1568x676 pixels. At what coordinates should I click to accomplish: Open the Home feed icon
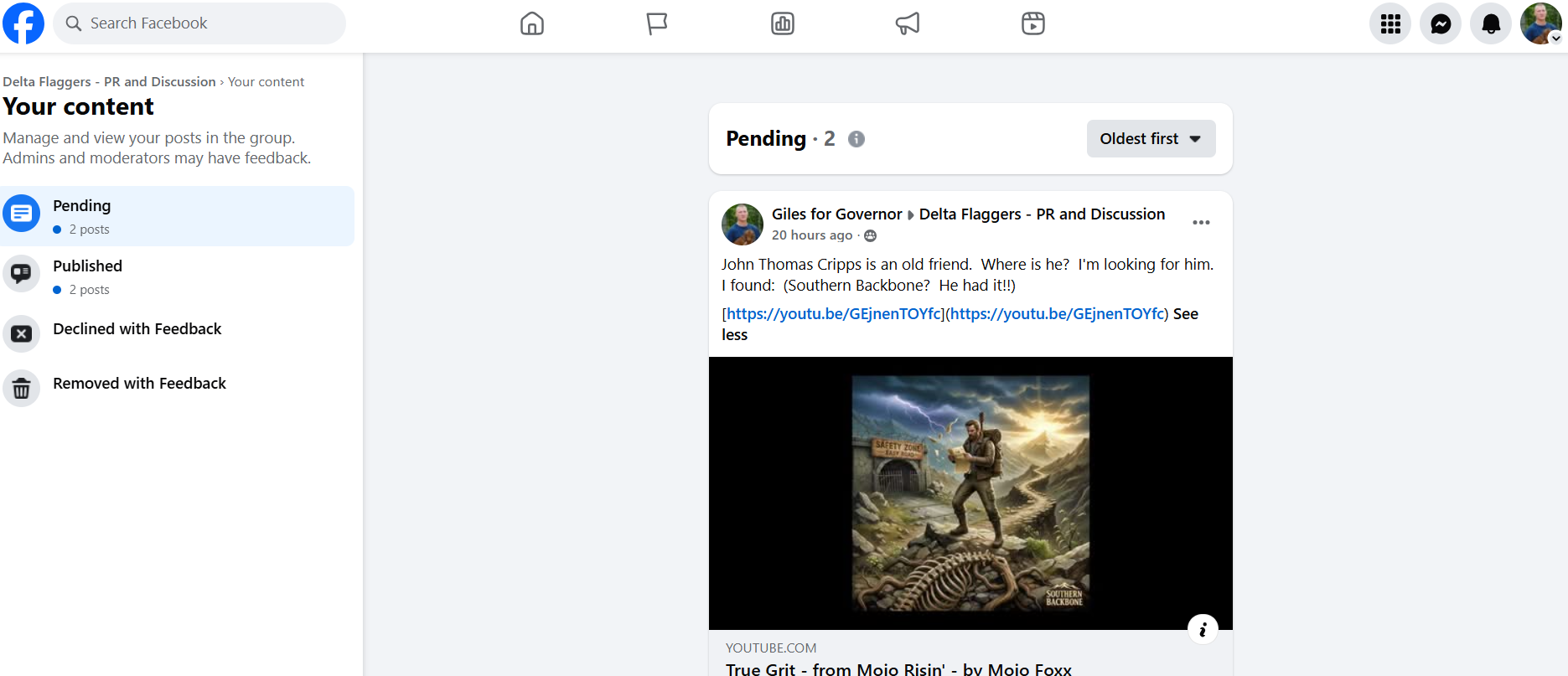(x=532, y=23)
